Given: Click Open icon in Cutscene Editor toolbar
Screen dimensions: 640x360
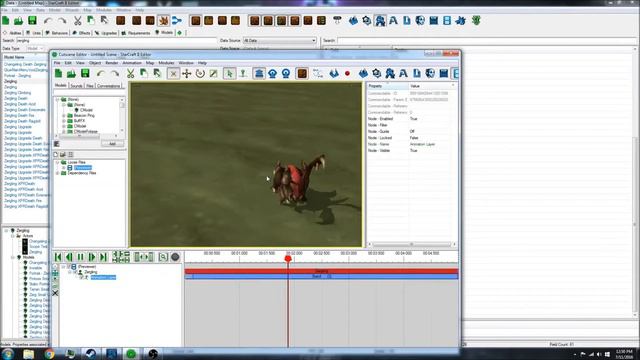Looking at the screenshot, I should (71, 73).
